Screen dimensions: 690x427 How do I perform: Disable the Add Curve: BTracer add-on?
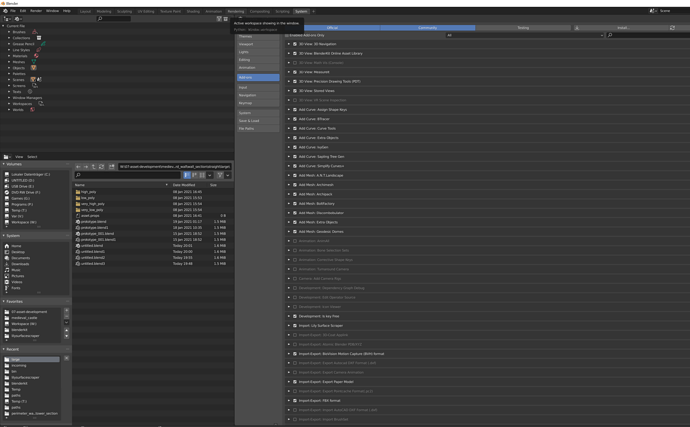click(x=295, y=119)
